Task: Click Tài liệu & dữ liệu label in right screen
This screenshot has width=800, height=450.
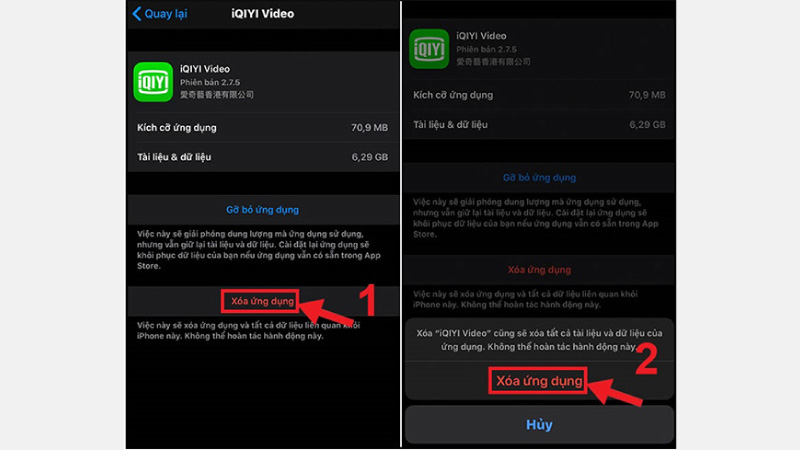Action: [x=450, y=124]
